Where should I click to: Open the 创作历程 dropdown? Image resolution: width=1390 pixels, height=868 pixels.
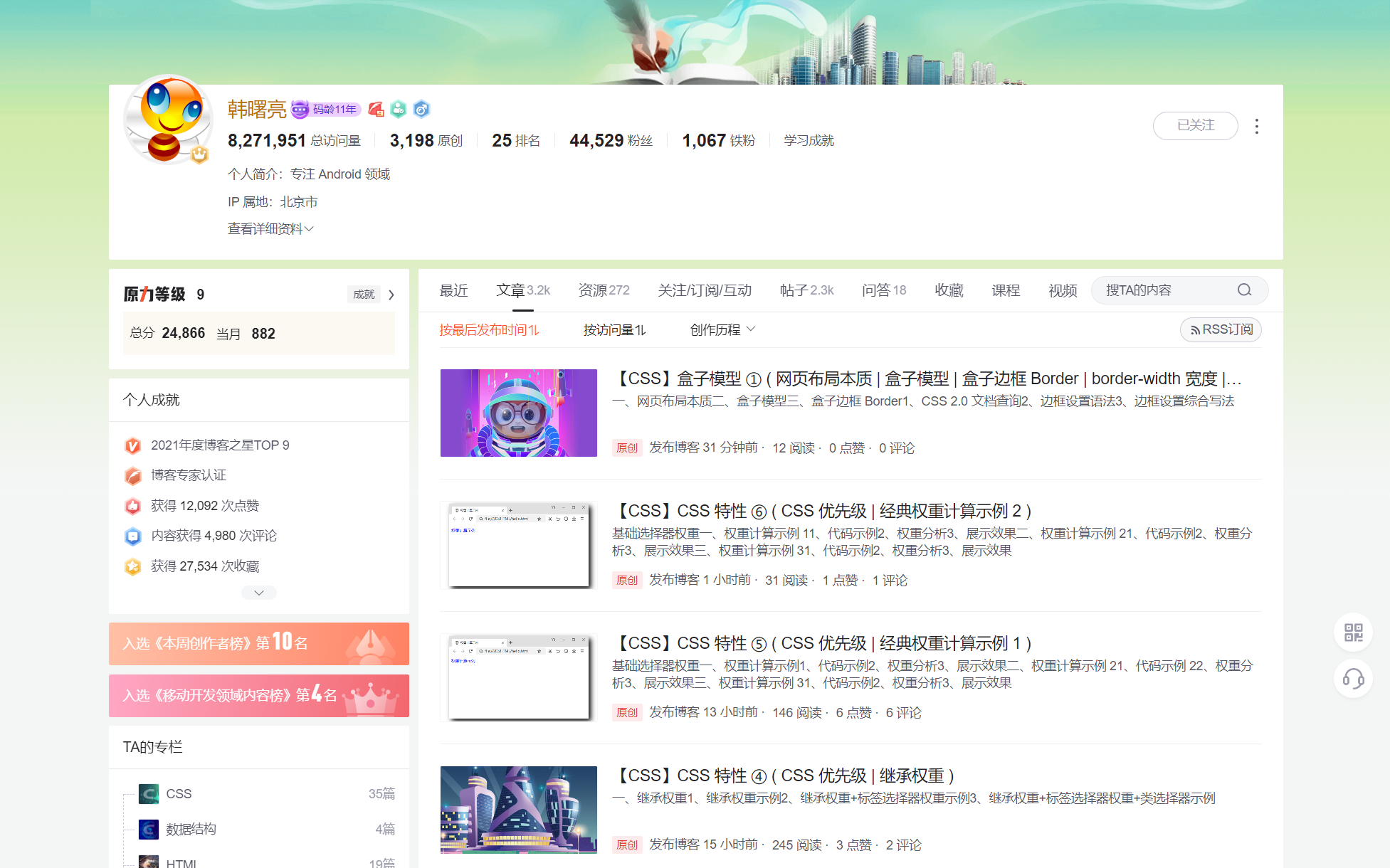point(722,330)
